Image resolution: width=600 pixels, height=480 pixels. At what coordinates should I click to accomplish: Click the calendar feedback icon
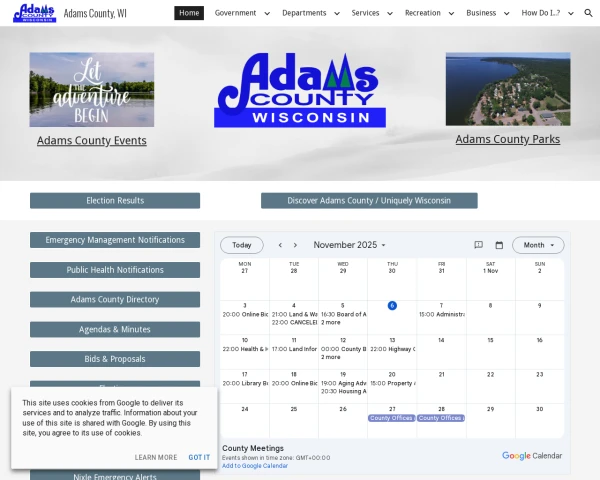[x=478, y=245]
